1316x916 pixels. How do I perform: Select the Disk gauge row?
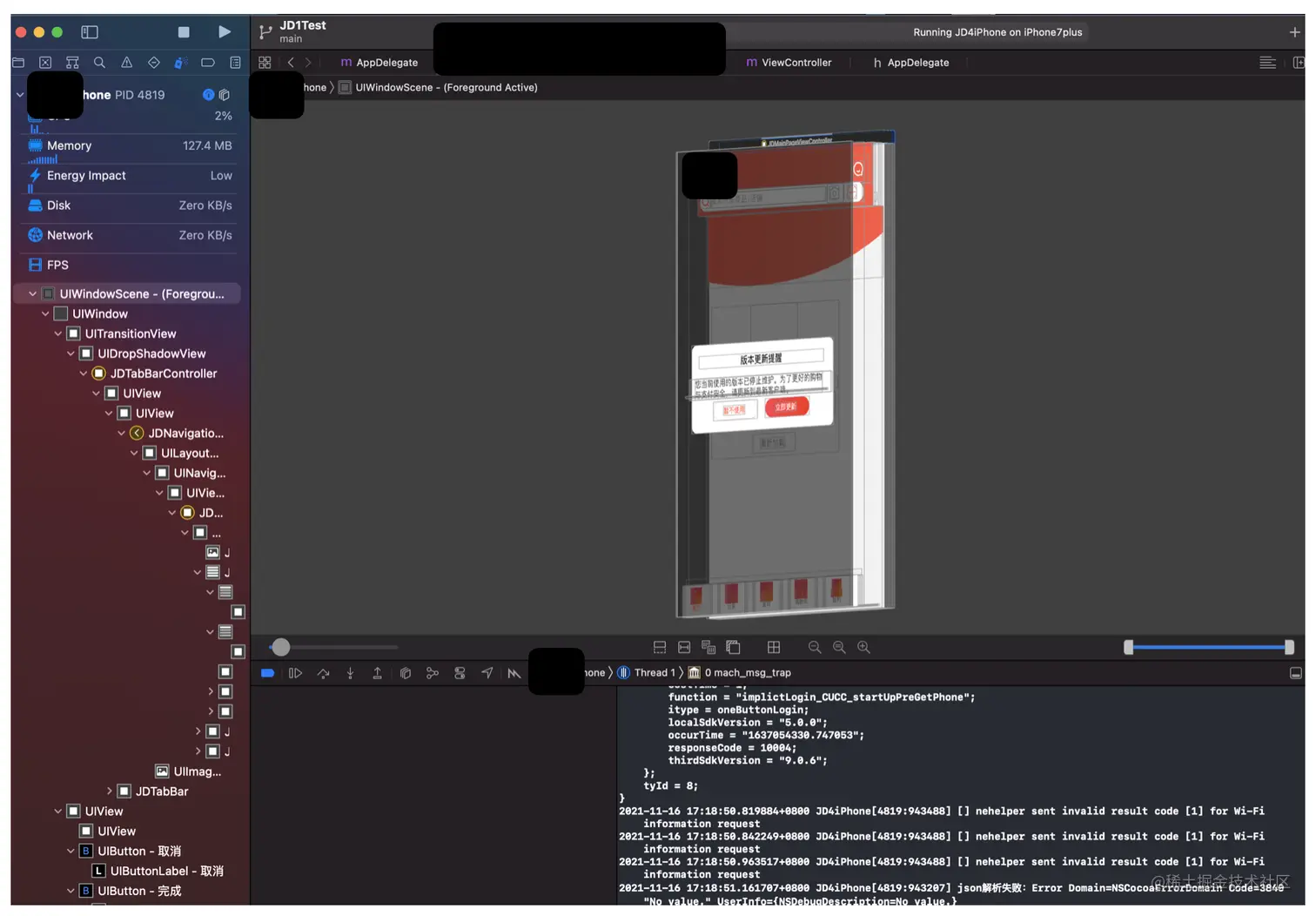pos(131,205)
